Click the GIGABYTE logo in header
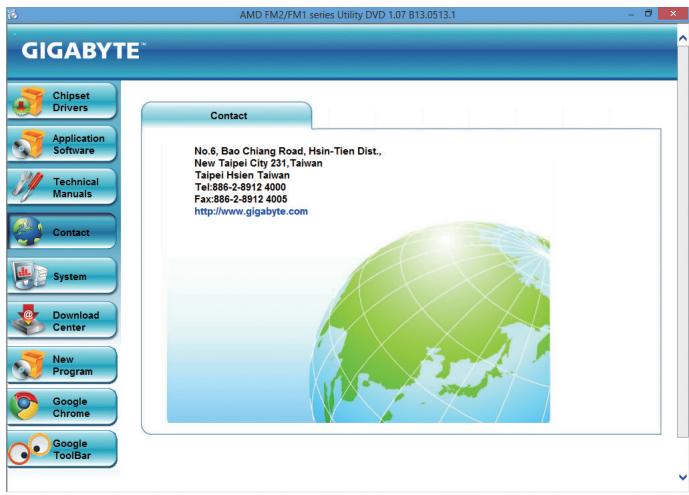The width and height of the screenshot is (689, 495). click(x=83, y=51)
